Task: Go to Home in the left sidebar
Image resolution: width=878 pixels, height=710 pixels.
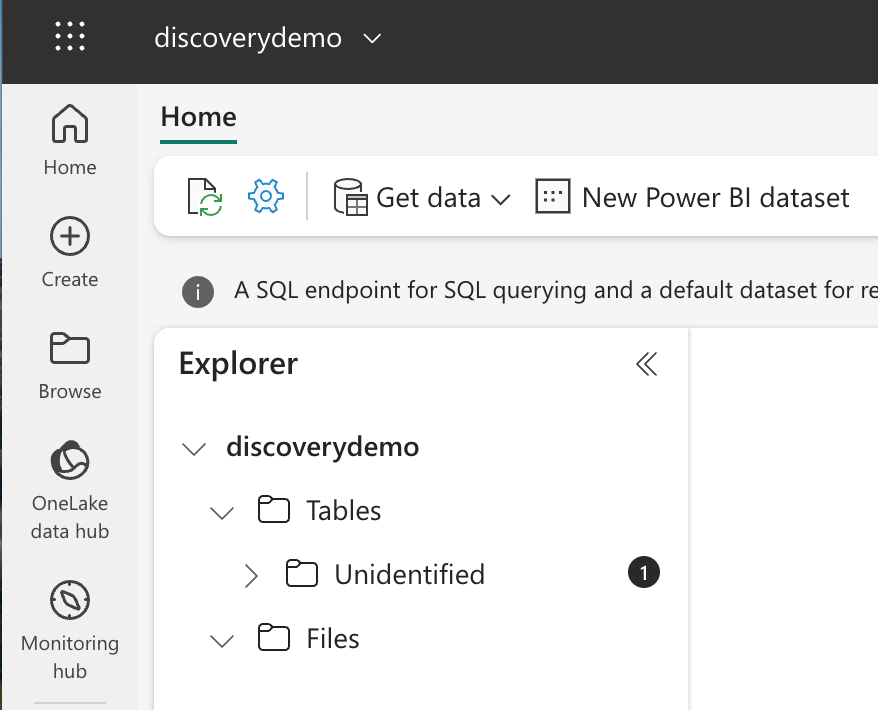Action: coord(70,139)
